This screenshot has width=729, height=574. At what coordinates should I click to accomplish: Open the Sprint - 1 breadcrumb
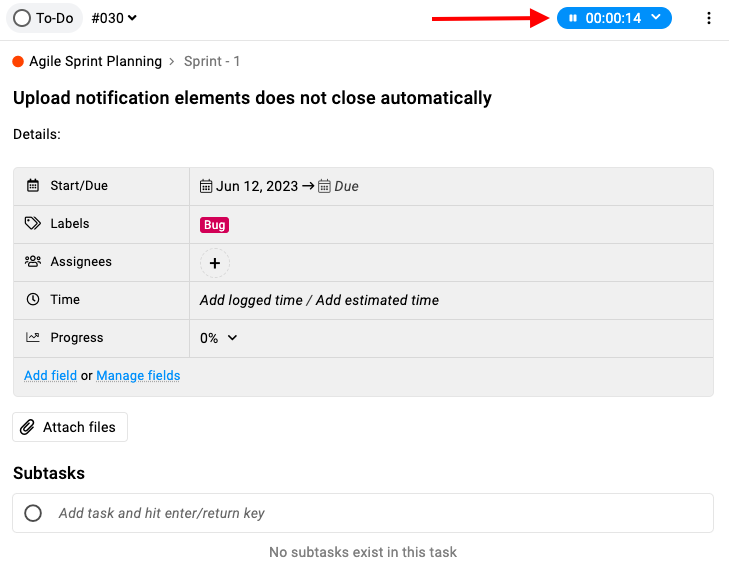point(212,61)
